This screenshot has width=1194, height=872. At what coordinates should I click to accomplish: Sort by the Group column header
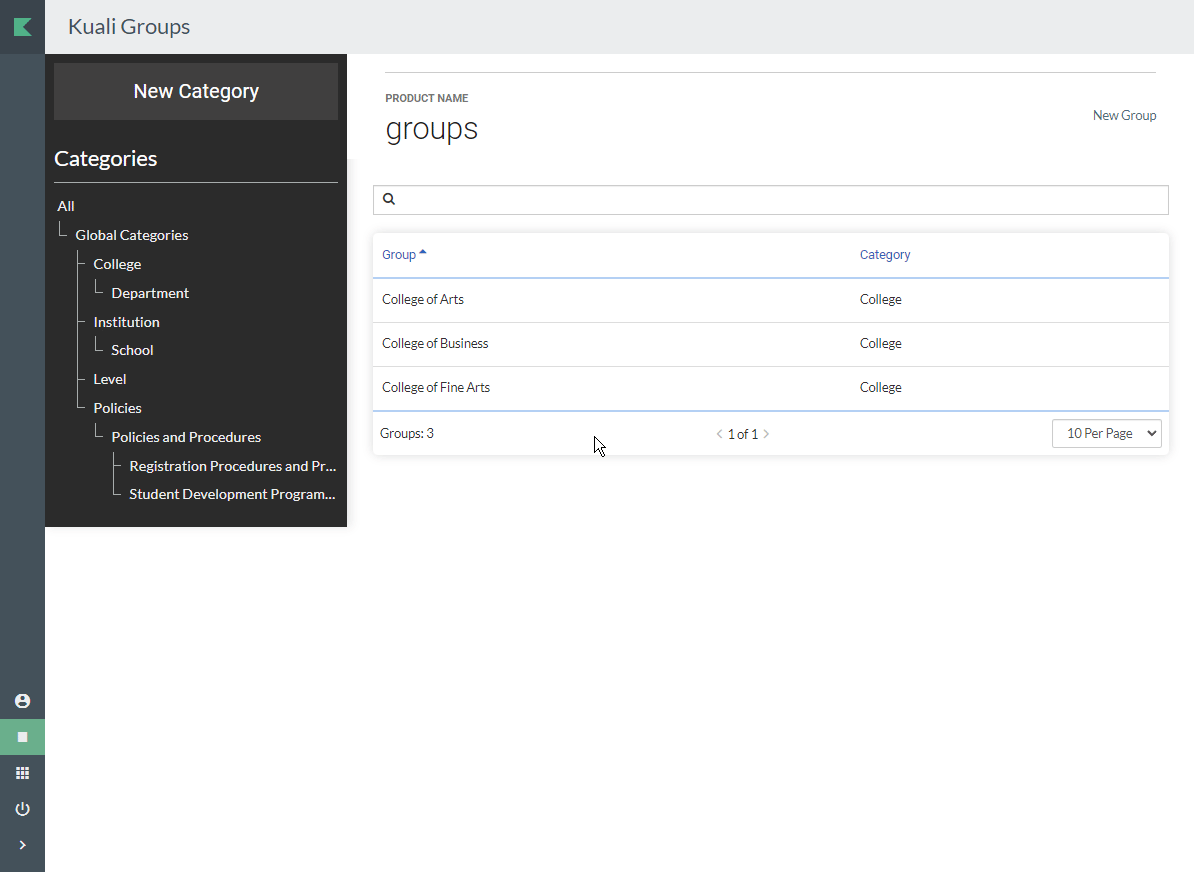(x=399, y=255)
